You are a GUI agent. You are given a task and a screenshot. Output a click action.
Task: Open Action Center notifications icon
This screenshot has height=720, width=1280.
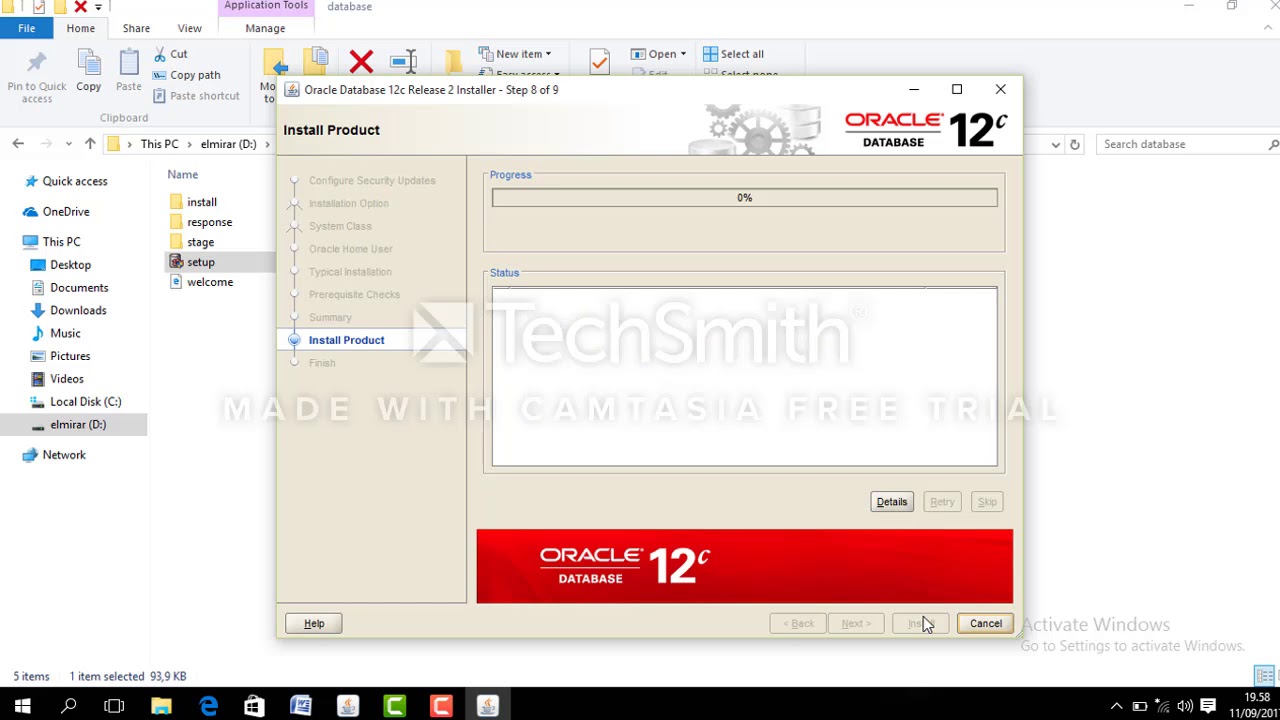(x=1208, y=706)
